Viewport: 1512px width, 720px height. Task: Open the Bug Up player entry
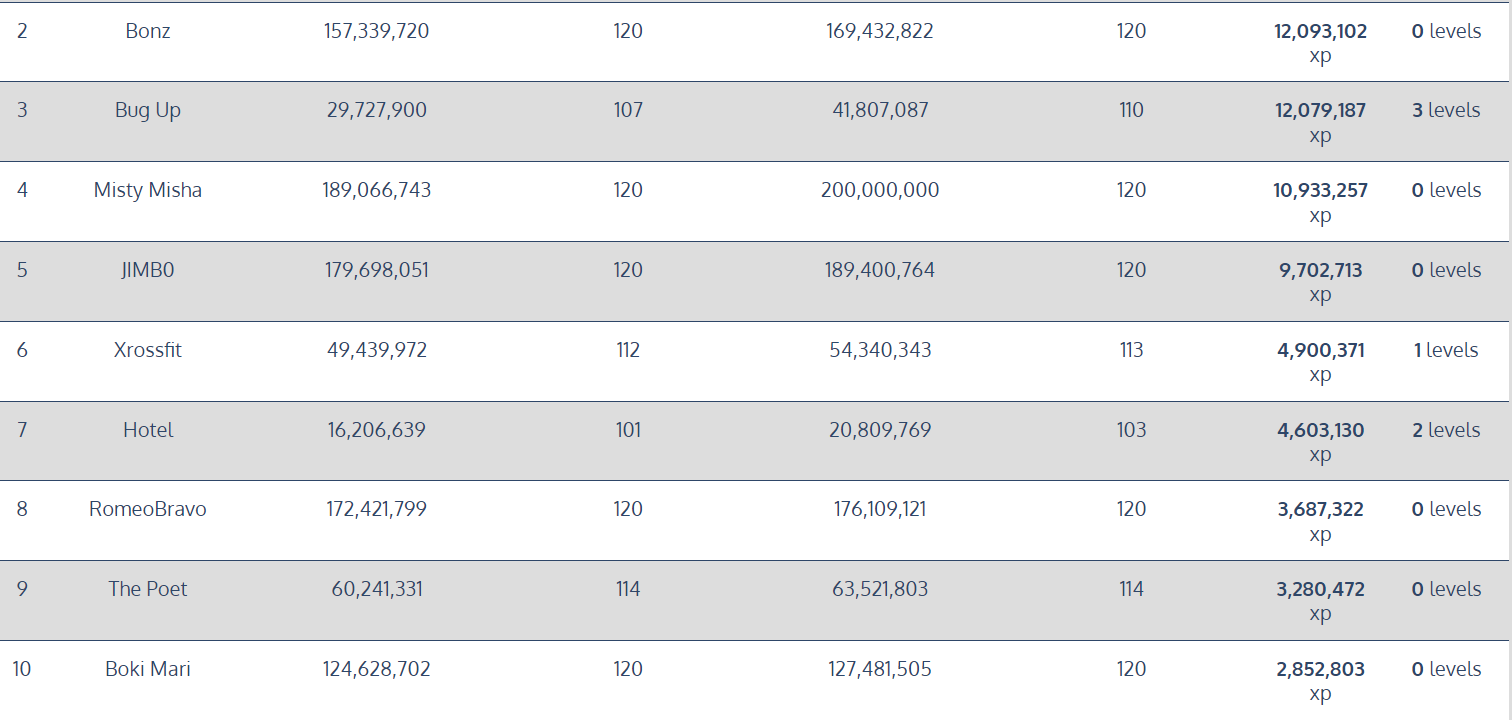point(148,110)
